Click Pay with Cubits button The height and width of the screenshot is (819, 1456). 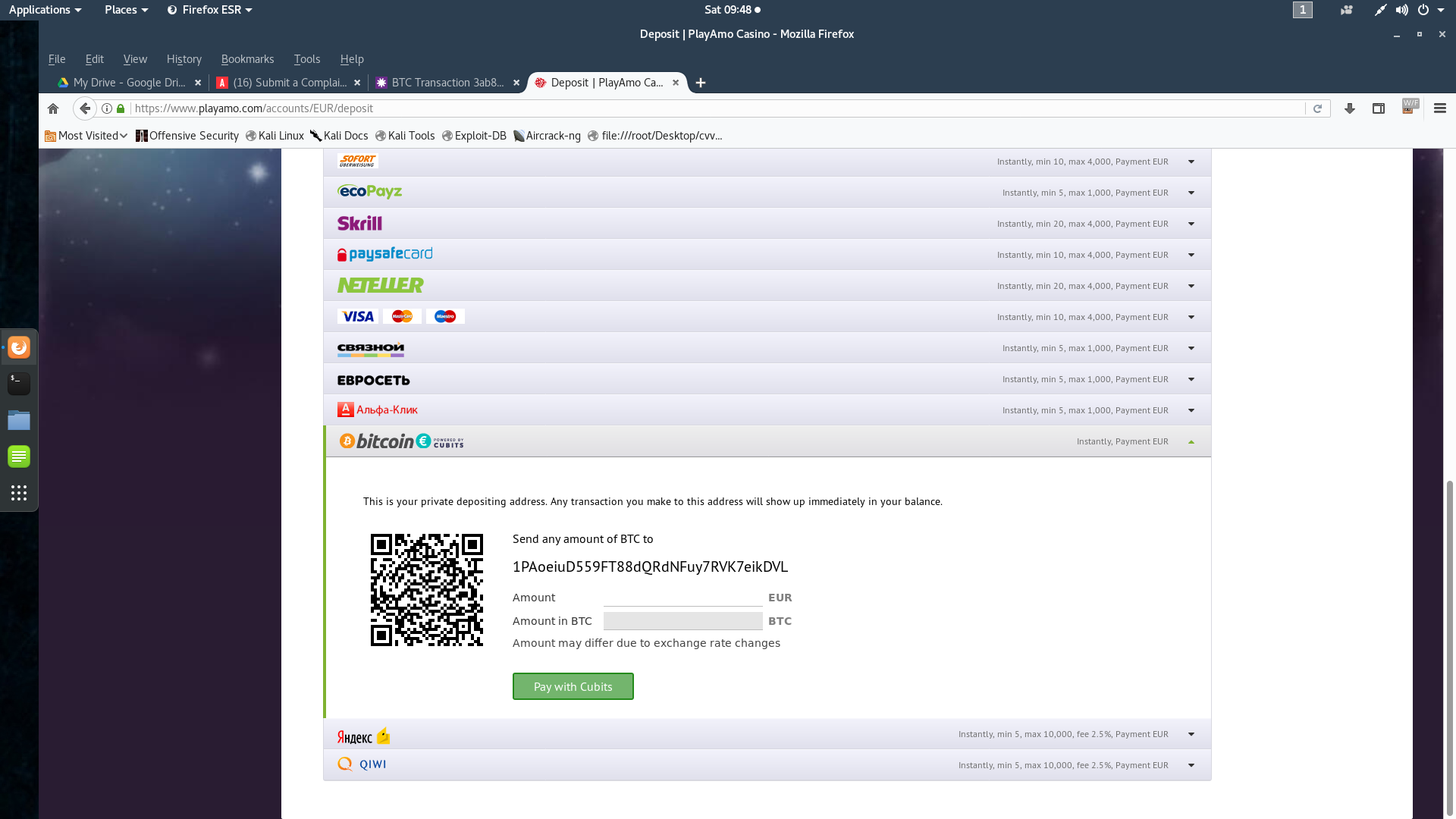click(x=573, y=686)
